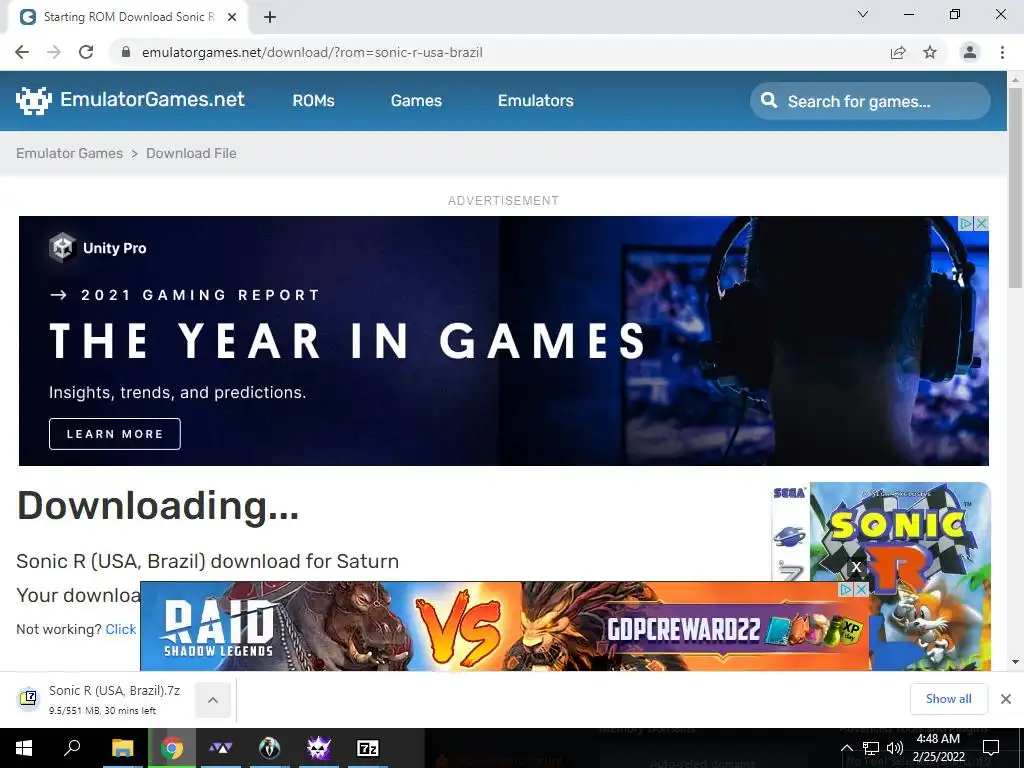
Task: Dismiss the overlay ad with X
Action: [856, 568]
